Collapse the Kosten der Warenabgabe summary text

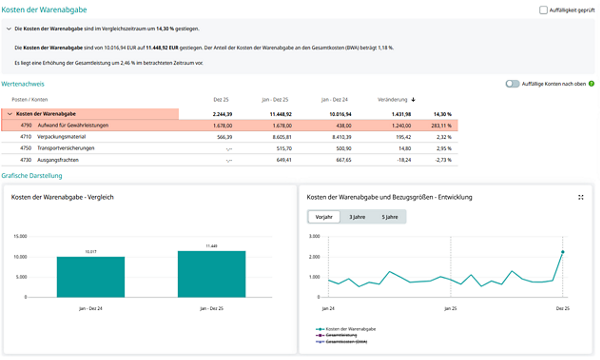[x=9, y=29]
